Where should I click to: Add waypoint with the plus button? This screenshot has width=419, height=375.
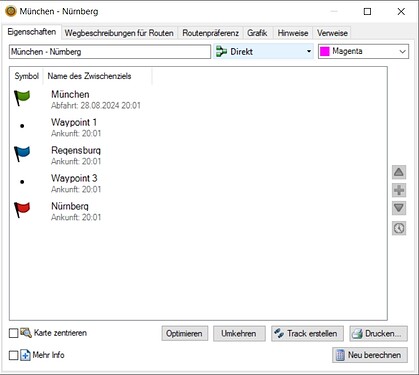tap(399, 190)
